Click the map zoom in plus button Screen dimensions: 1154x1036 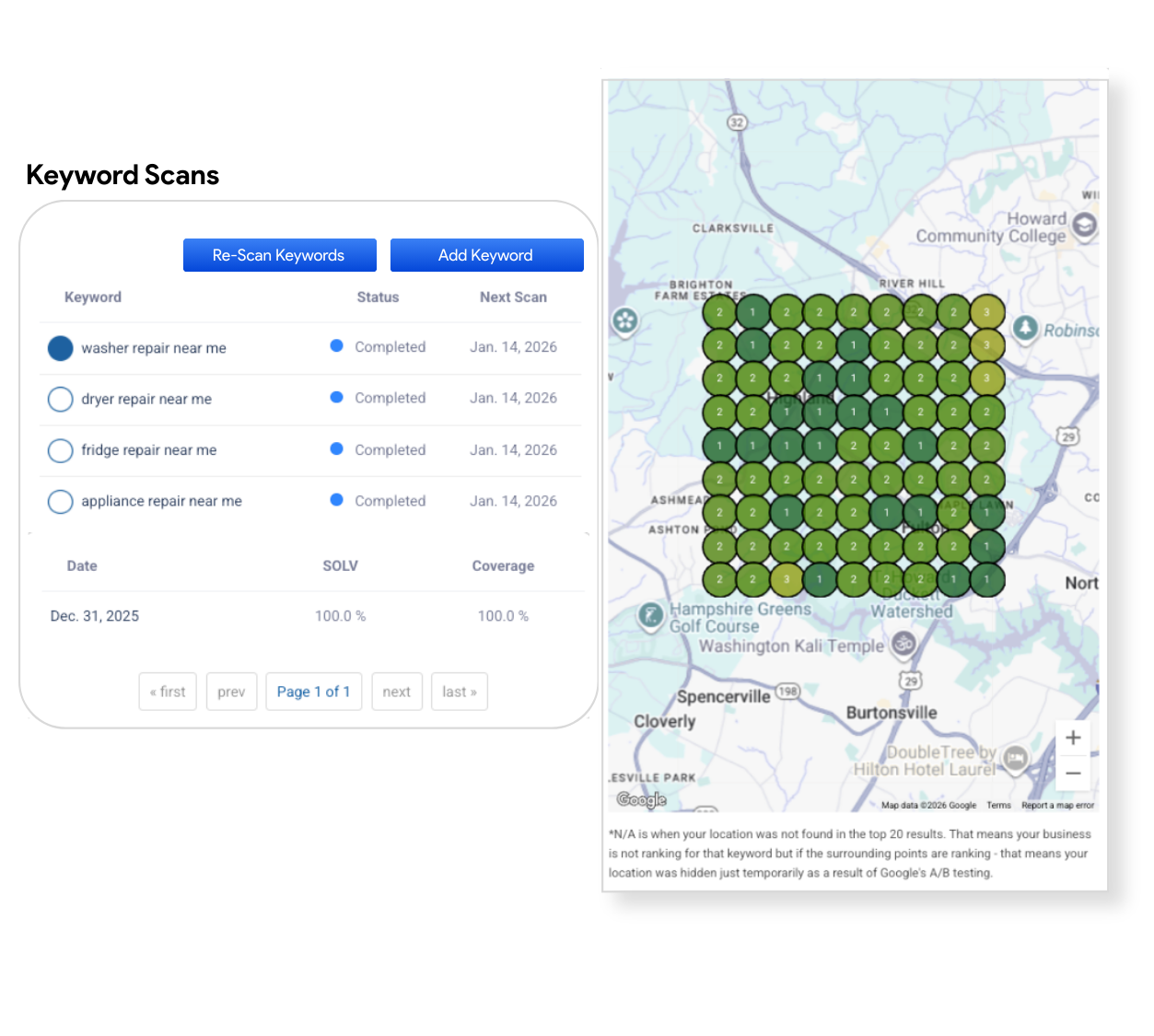coord(1073,738)
